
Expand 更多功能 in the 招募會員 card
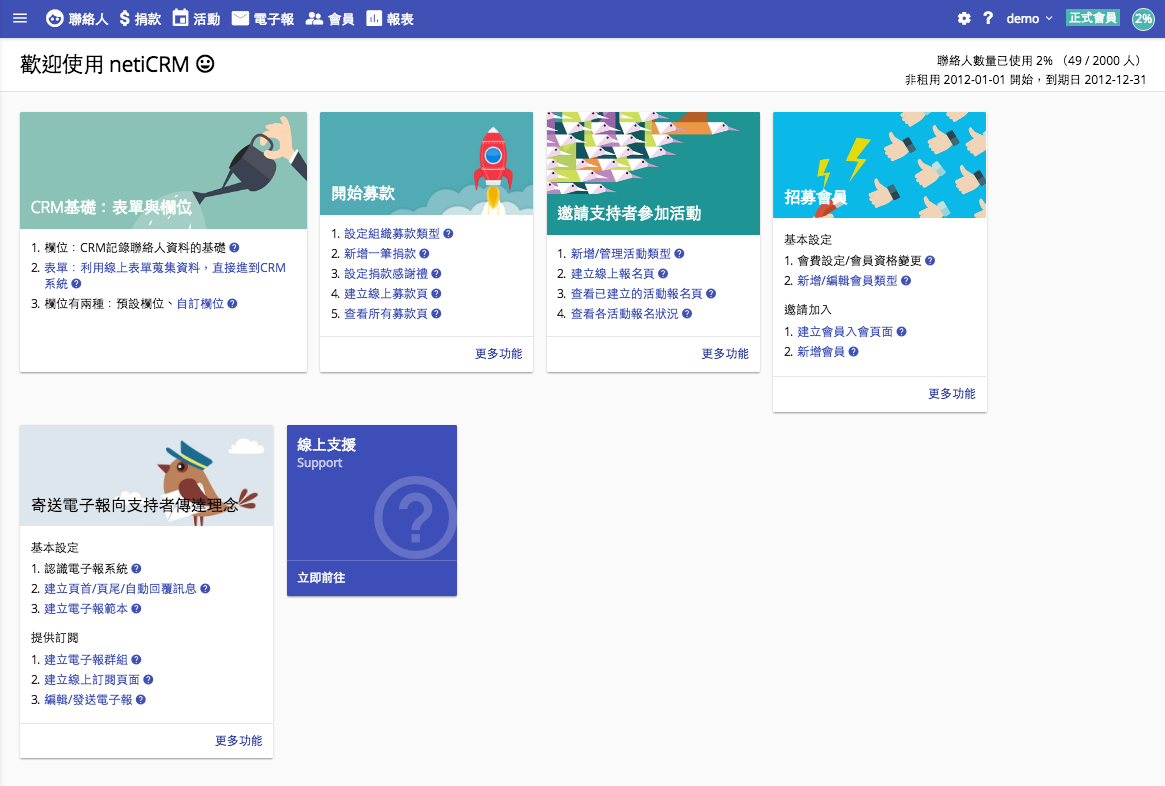(x=951, y=394)
